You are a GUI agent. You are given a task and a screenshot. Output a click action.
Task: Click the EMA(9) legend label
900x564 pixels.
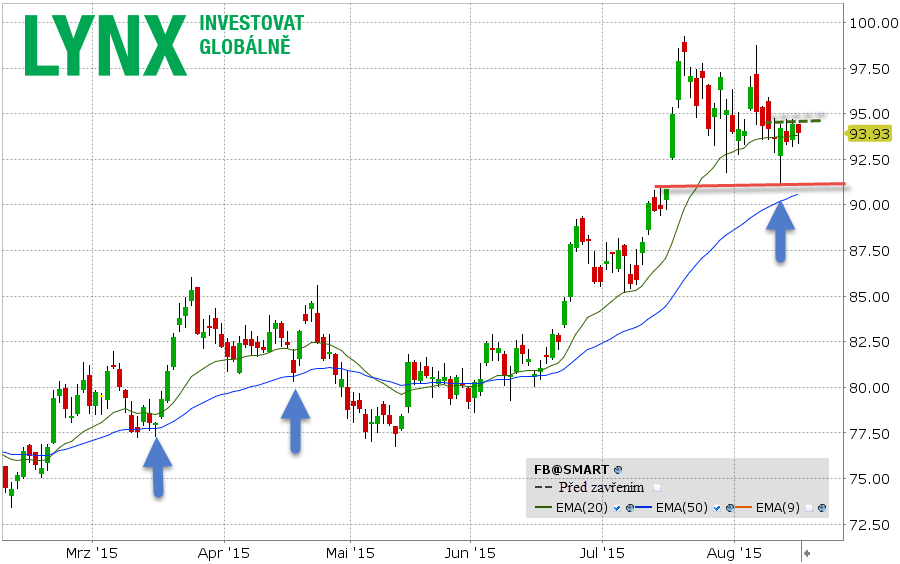(x=777, y=508)
